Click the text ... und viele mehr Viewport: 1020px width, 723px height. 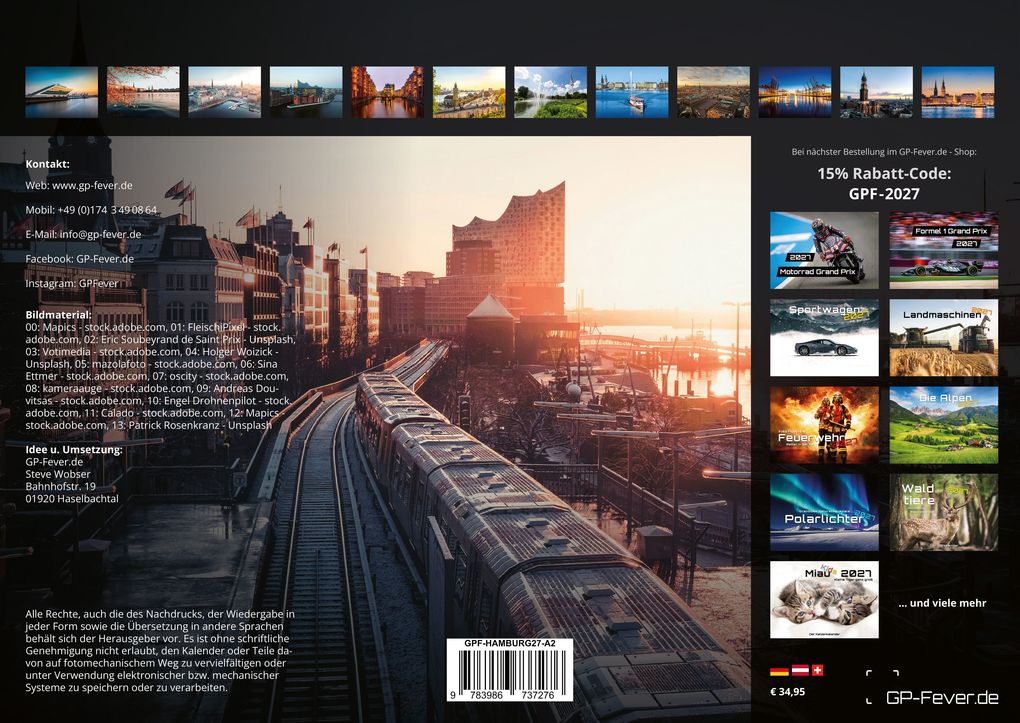tap(942, 603)
